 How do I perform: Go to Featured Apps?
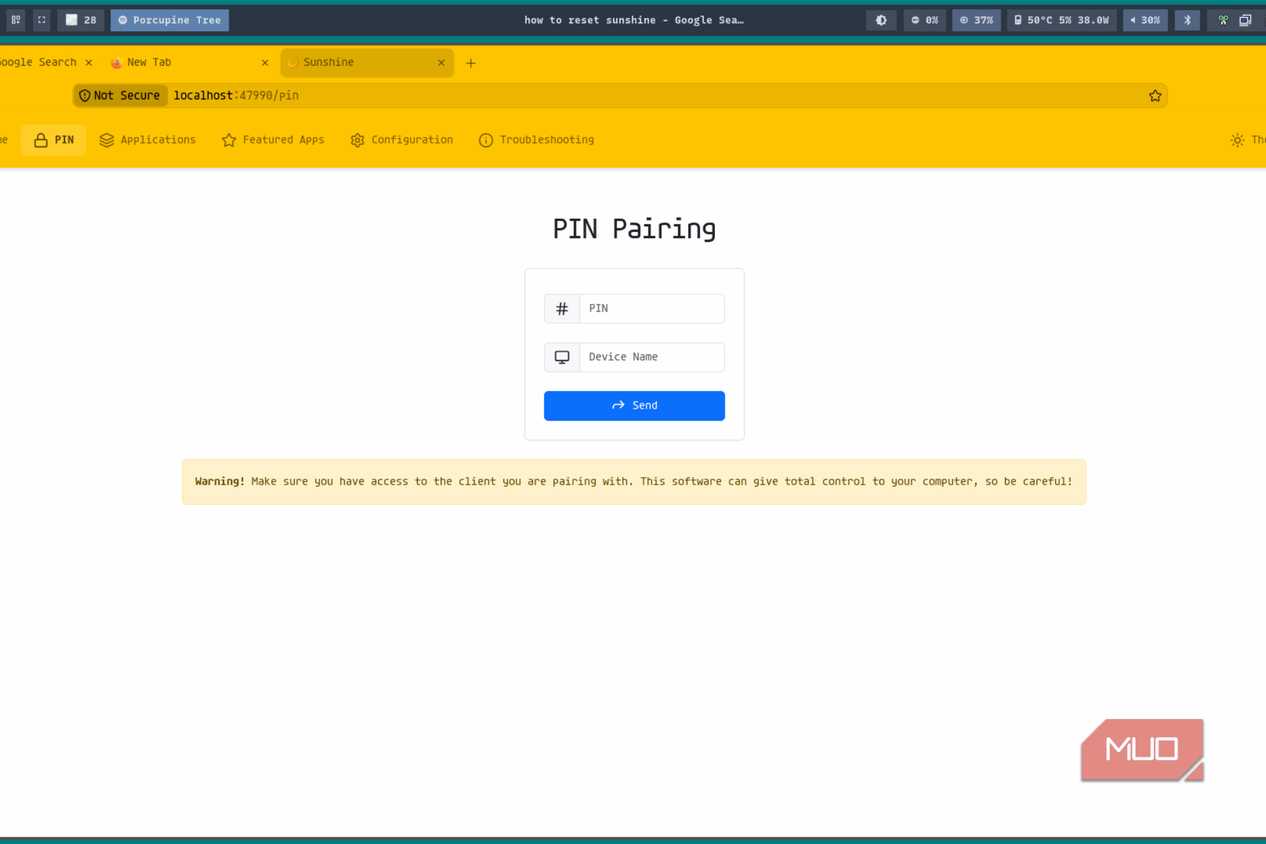(x=273, y=140)
